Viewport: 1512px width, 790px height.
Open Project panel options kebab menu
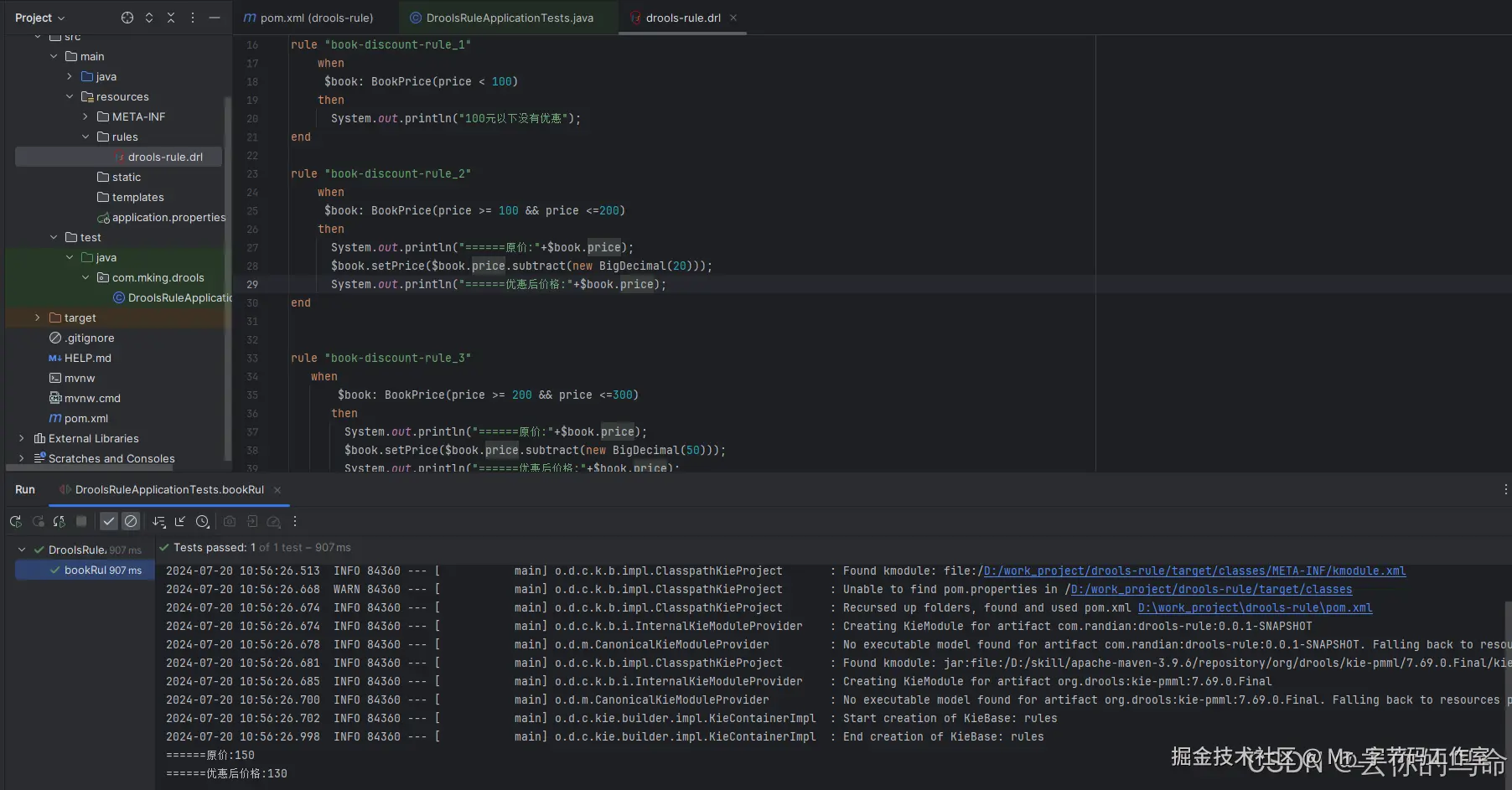pos(193,18)
